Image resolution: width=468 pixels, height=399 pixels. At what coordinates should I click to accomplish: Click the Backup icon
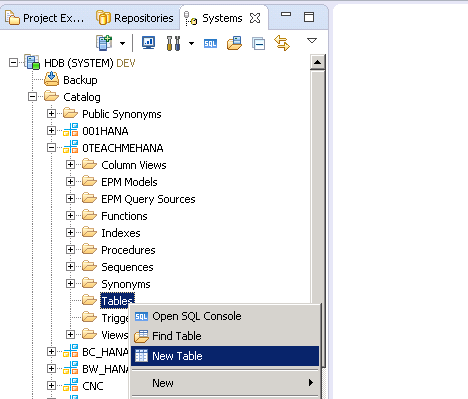[x=52, y=79]
